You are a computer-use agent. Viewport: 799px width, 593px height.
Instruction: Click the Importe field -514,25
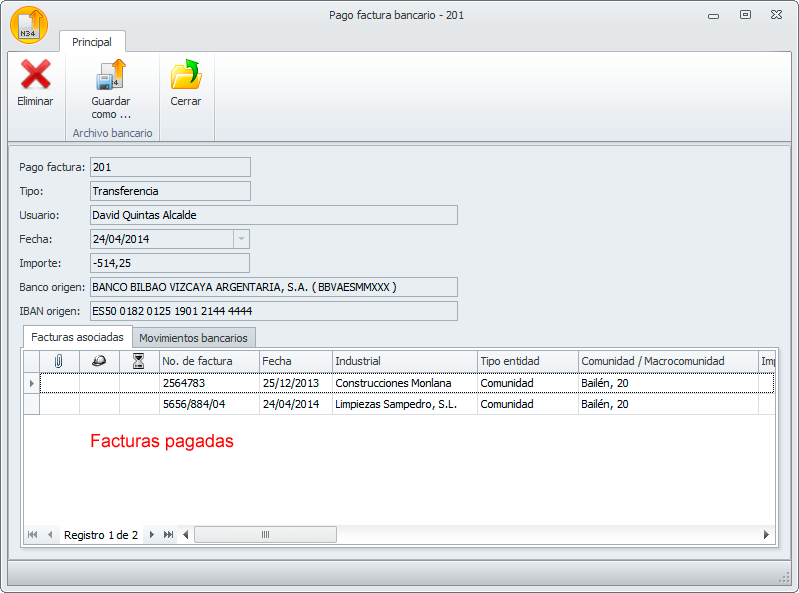click(170, 263)
